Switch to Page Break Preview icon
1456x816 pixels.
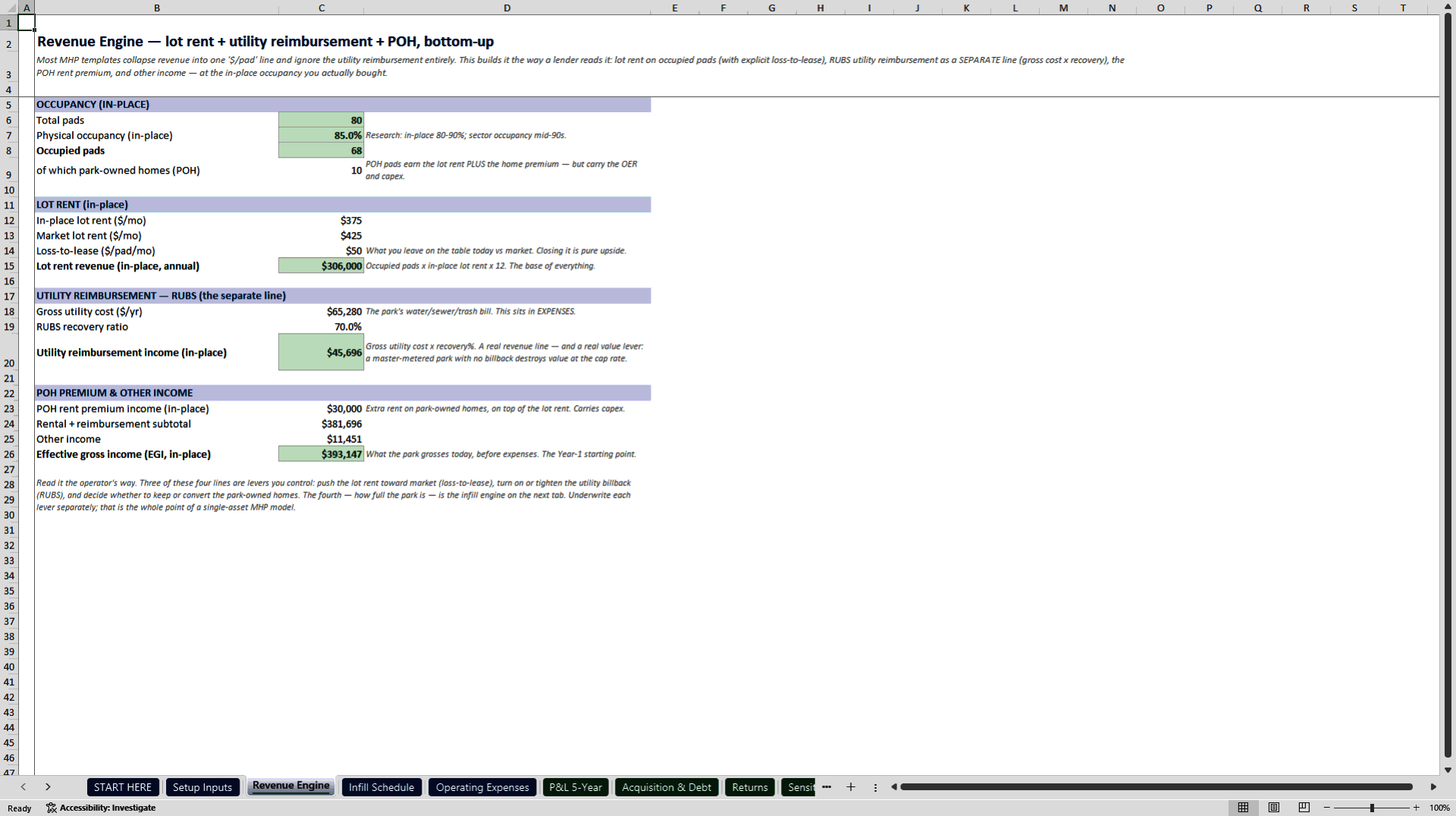[1304, 808]
